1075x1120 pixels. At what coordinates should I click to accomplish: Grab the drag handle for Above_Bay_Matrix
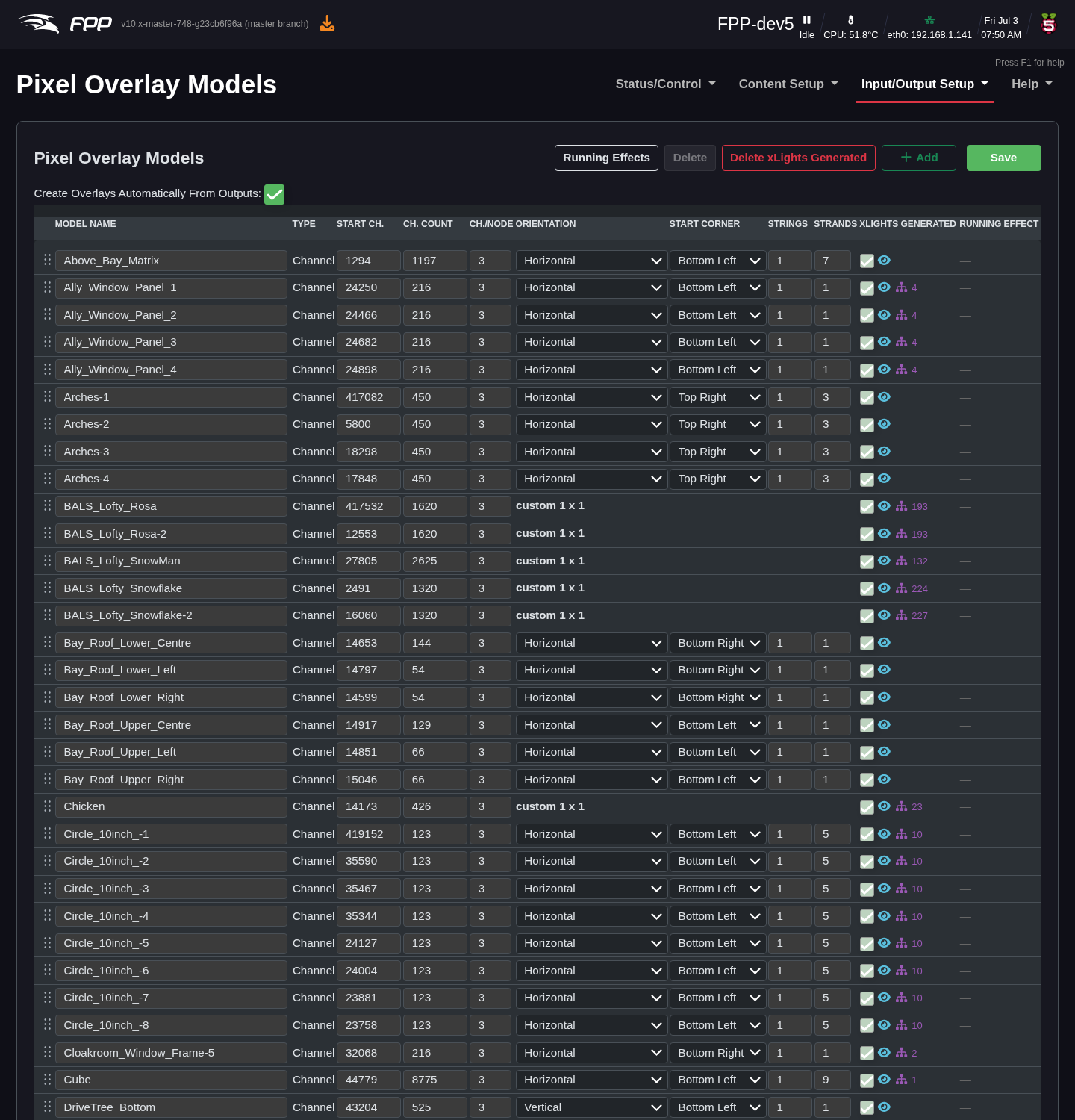click(x=47, y=260)
